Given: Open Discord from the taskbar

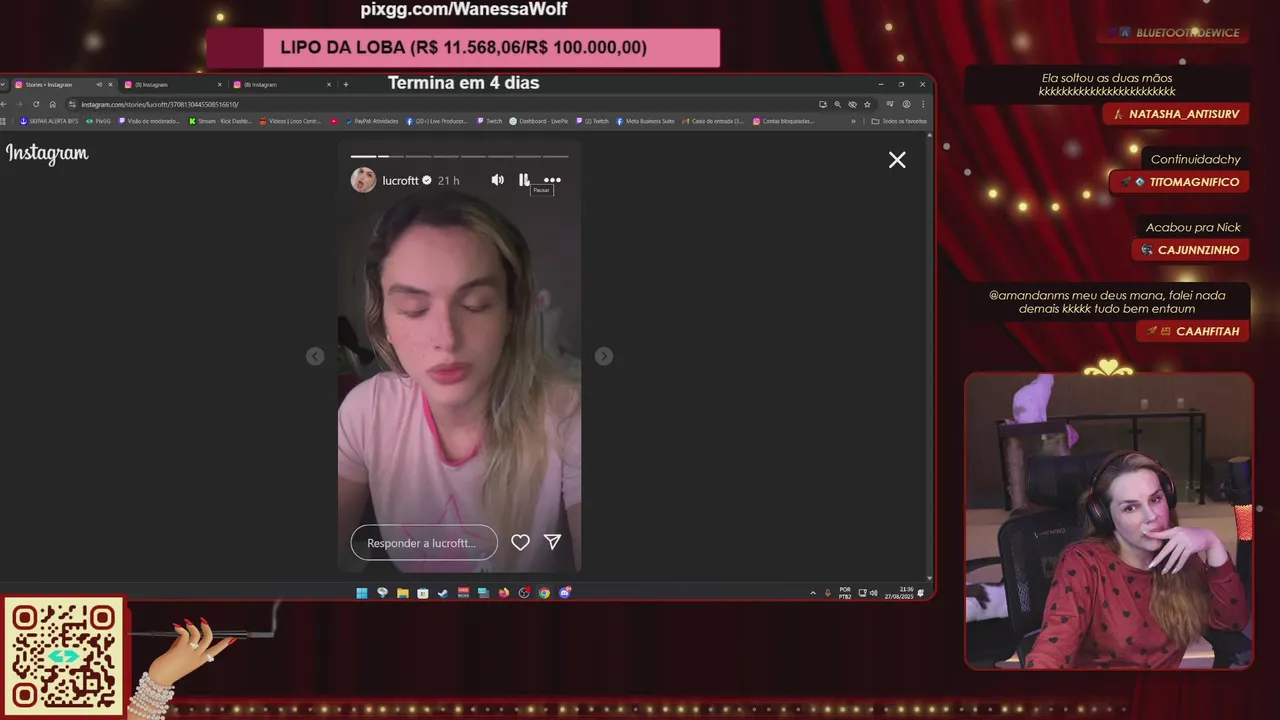Looking at the screenshot, I should coord(565,593).
